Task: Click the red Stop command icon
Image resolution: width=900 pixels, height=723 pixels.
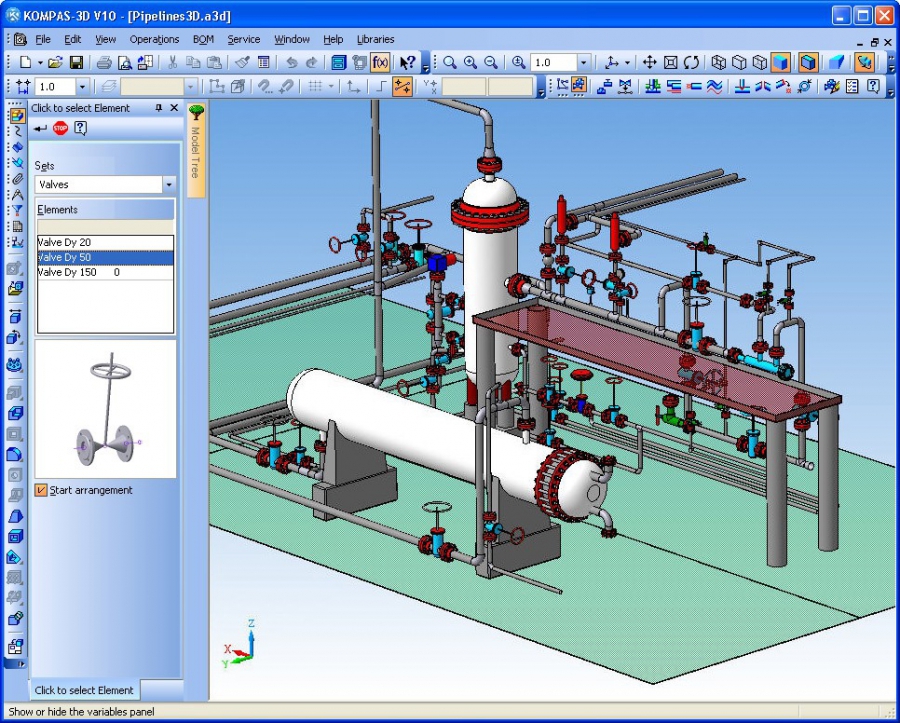Action: 61,128
